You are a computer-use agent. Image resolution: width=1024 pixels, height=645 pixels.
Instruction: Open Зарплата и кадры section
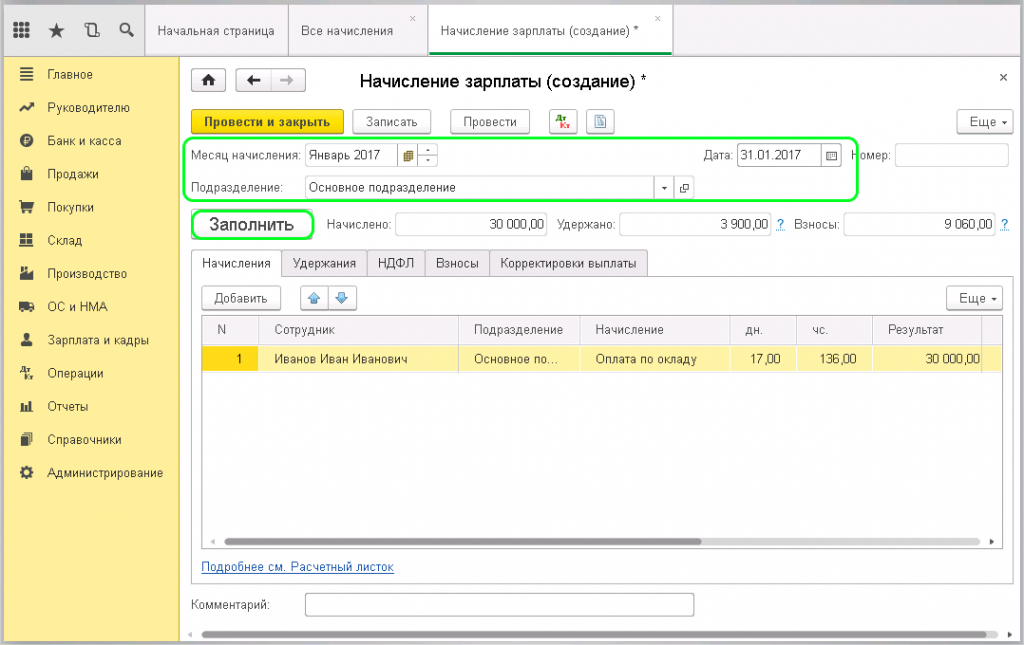98,340
